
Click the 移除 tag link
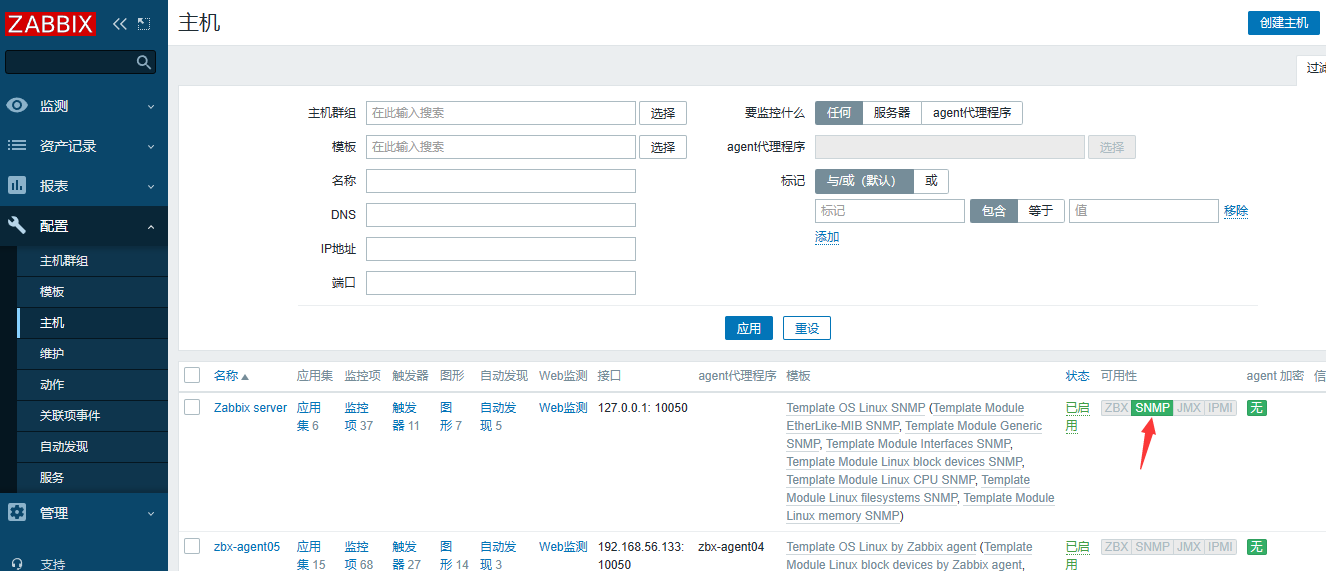tap(1236, 211)
